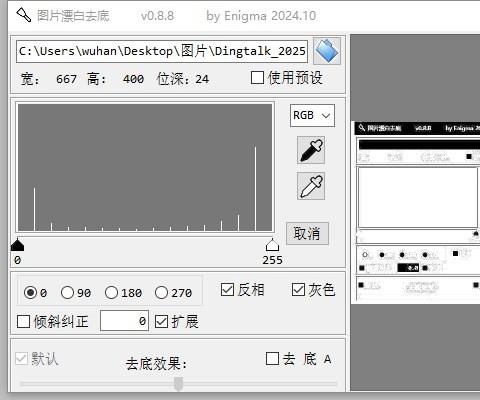Check the 去底 A checkbox
Screen dimensions: 480x400
coord(272,359)
